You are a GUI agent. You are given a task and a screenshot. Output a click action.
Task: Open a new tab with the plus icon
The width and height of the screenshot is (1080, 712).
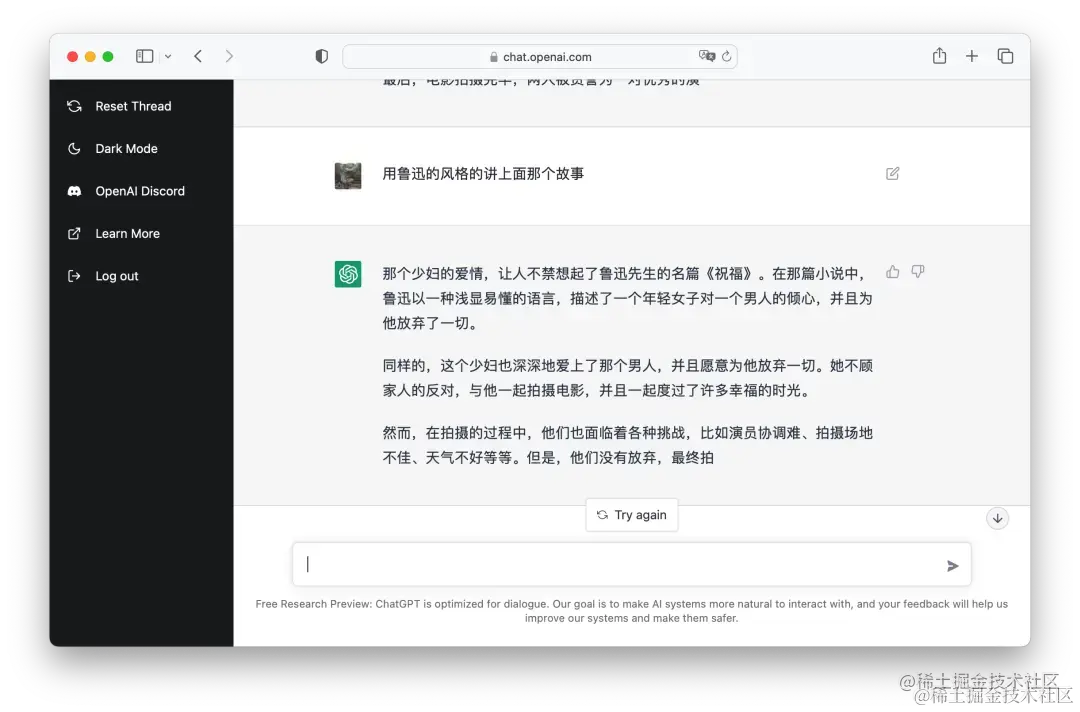tap(972, 56)
